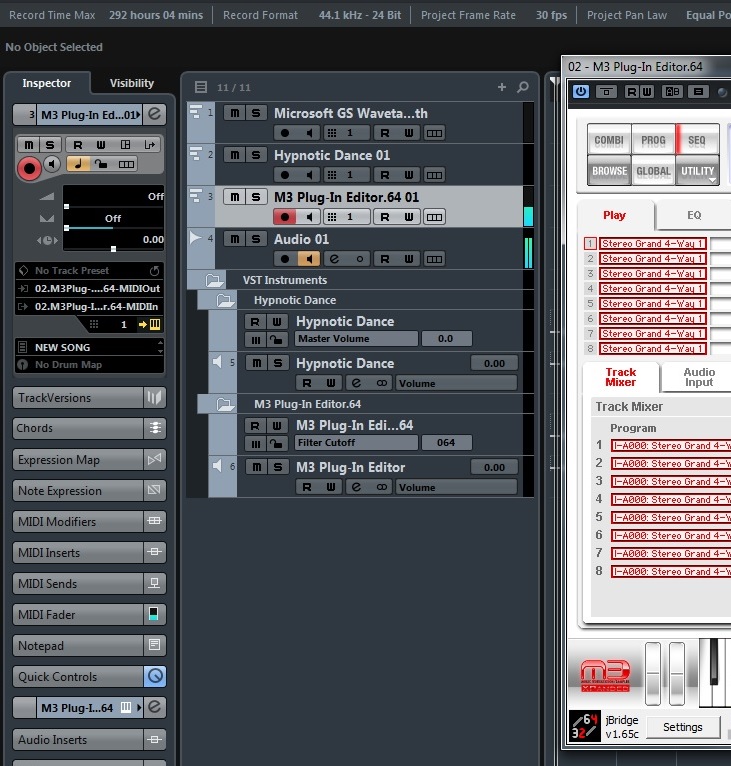Open Edit Instrument for M3 Plug-In Ed...01
This screenshot has height=766, width=731.
click(x=154, y=114)
